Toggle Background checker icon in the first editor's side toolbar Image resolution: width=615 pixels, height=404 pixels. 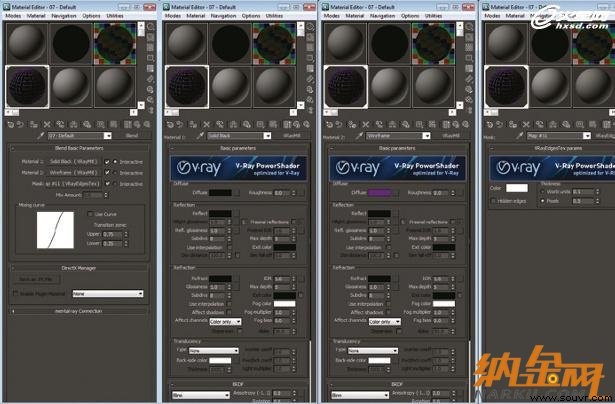click(151, 48)
